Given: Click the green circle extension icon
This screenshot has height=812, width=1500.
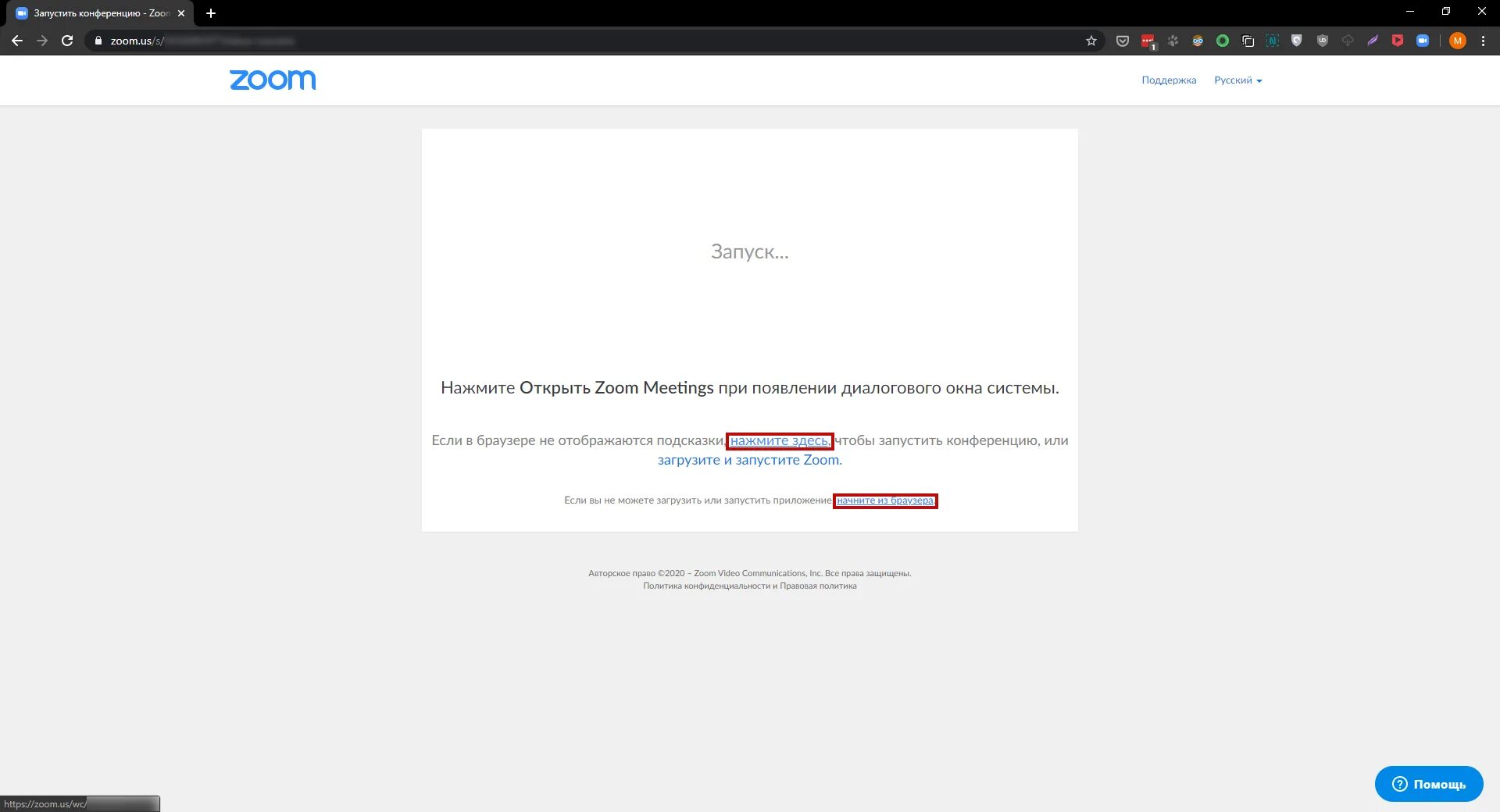Looking at the screenshot, I should 1223,41.
